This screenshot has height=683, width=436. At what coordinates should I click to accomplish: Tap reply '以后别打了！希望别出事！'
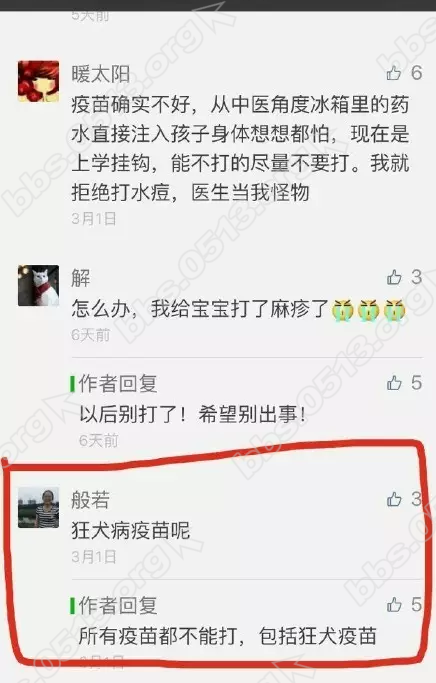tap(193, 414)
